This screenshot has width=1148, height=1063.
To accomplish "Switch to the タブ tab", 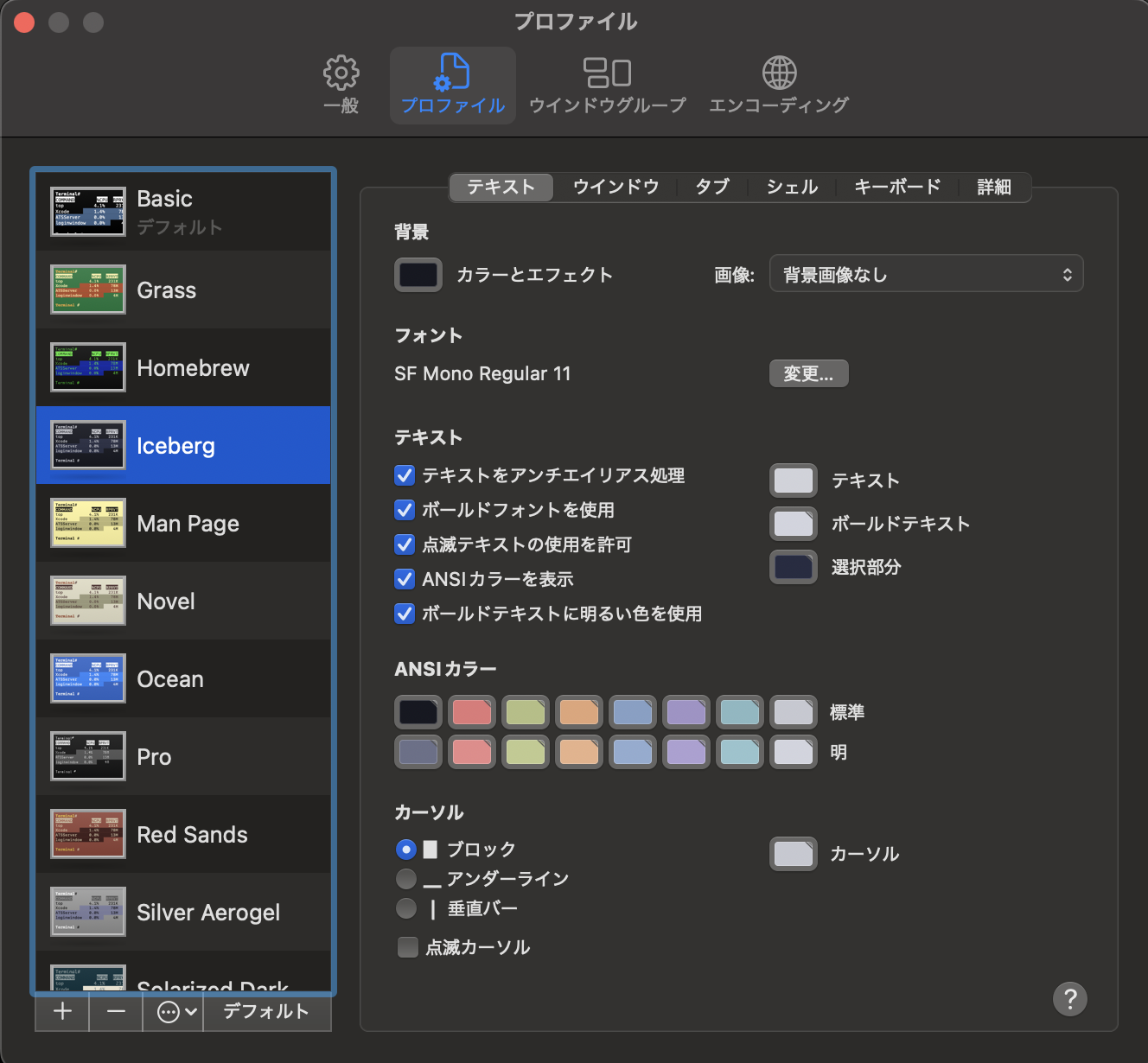I will pyautogui.click(x=712, y=187).
